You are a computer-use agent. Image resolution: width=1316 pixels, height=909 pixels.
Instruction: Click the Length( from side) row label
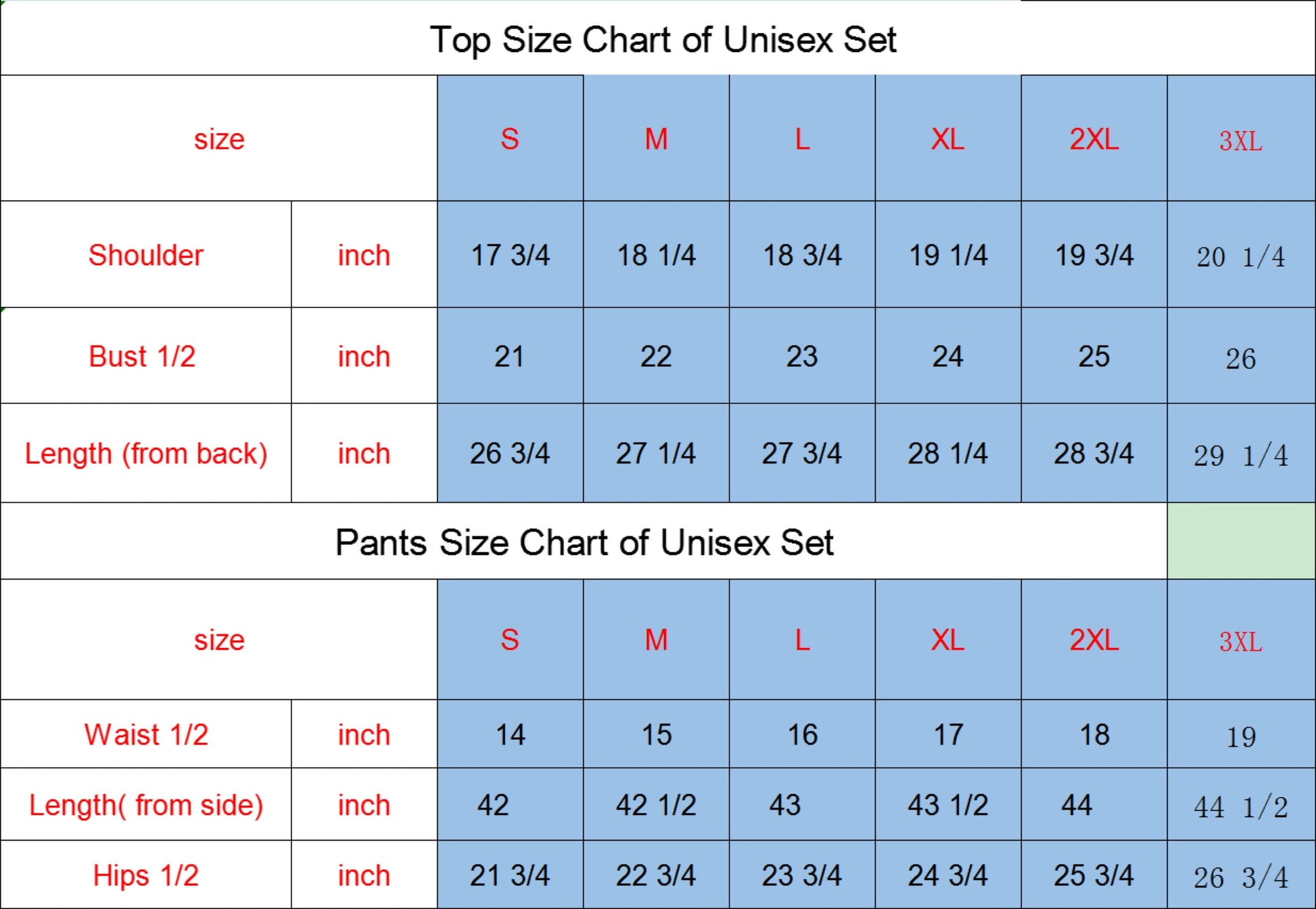pyautogui.click(x=146, y=805)
